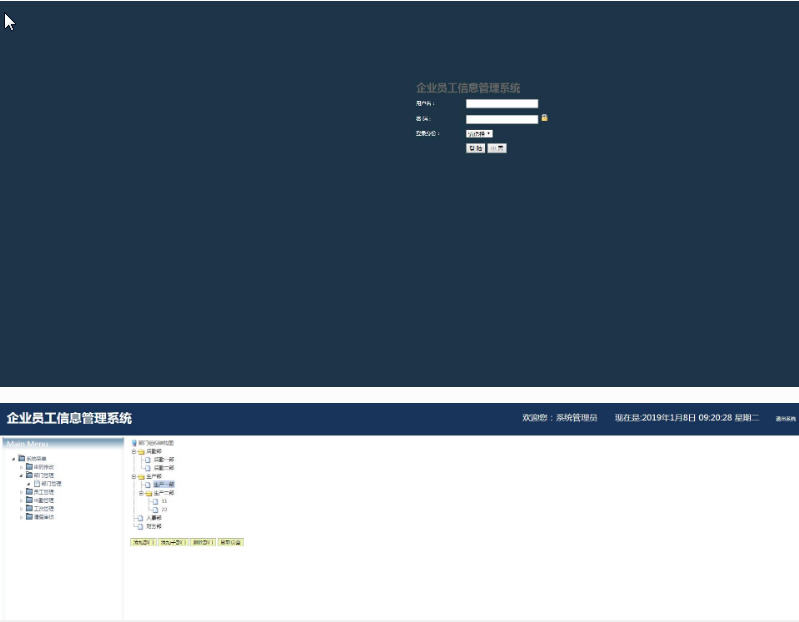Click the 欢迎您：系统管理员 welcome text
This screenshot has width=799, height=622.
pyautogui.click(x=560, y=418)
